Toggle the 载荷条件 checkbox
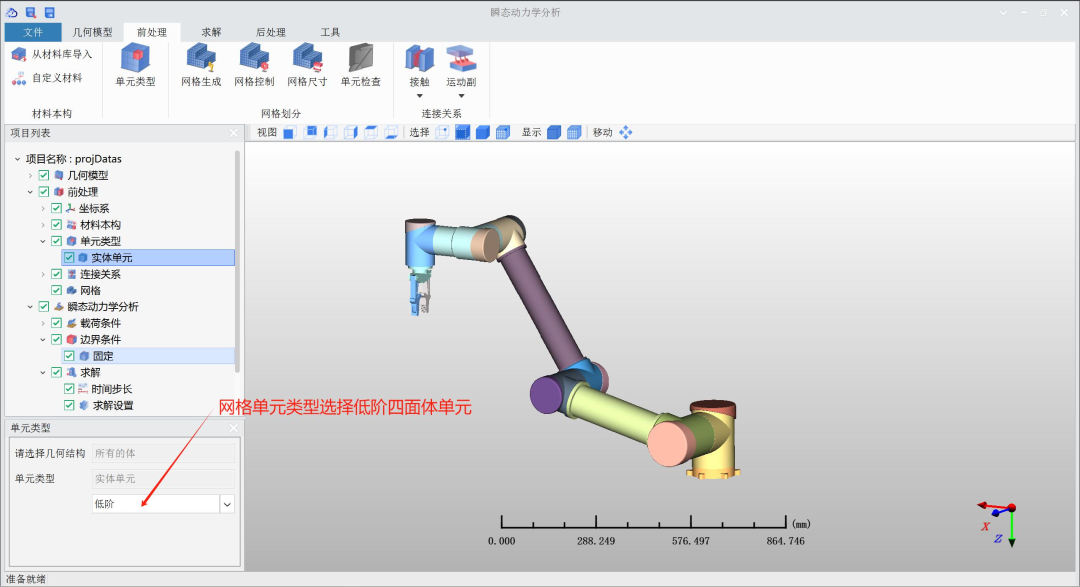This screenshot has width=1080, height=587. pos(56,323)
